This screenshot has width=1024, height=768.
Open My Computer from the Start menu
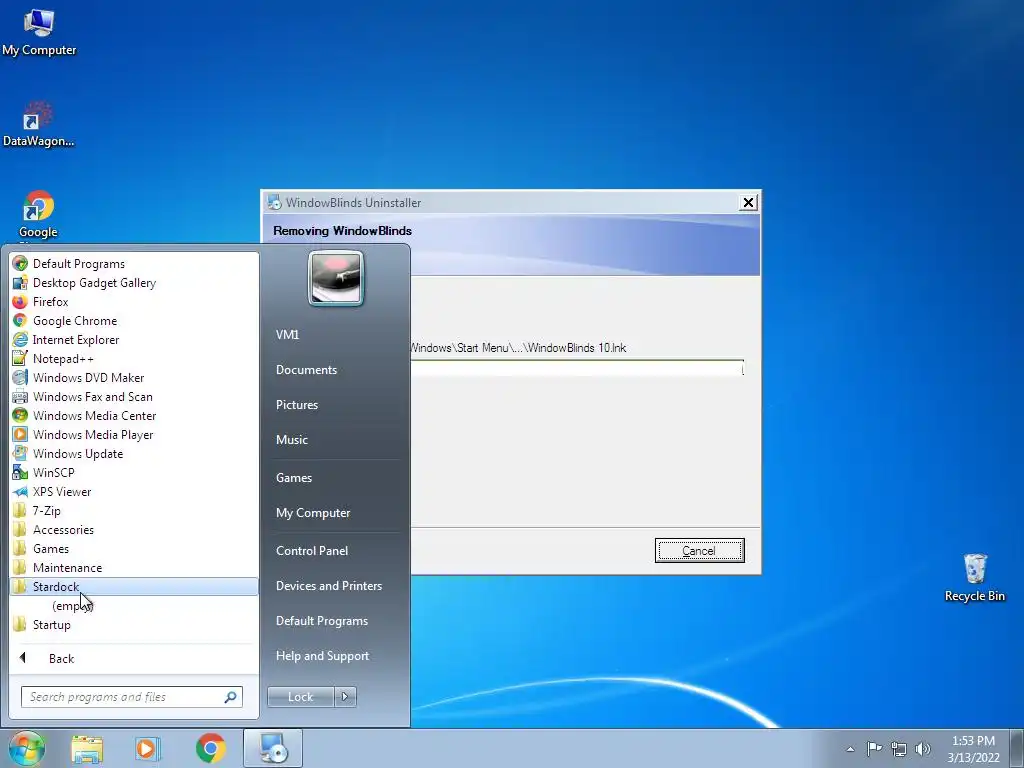335,513
